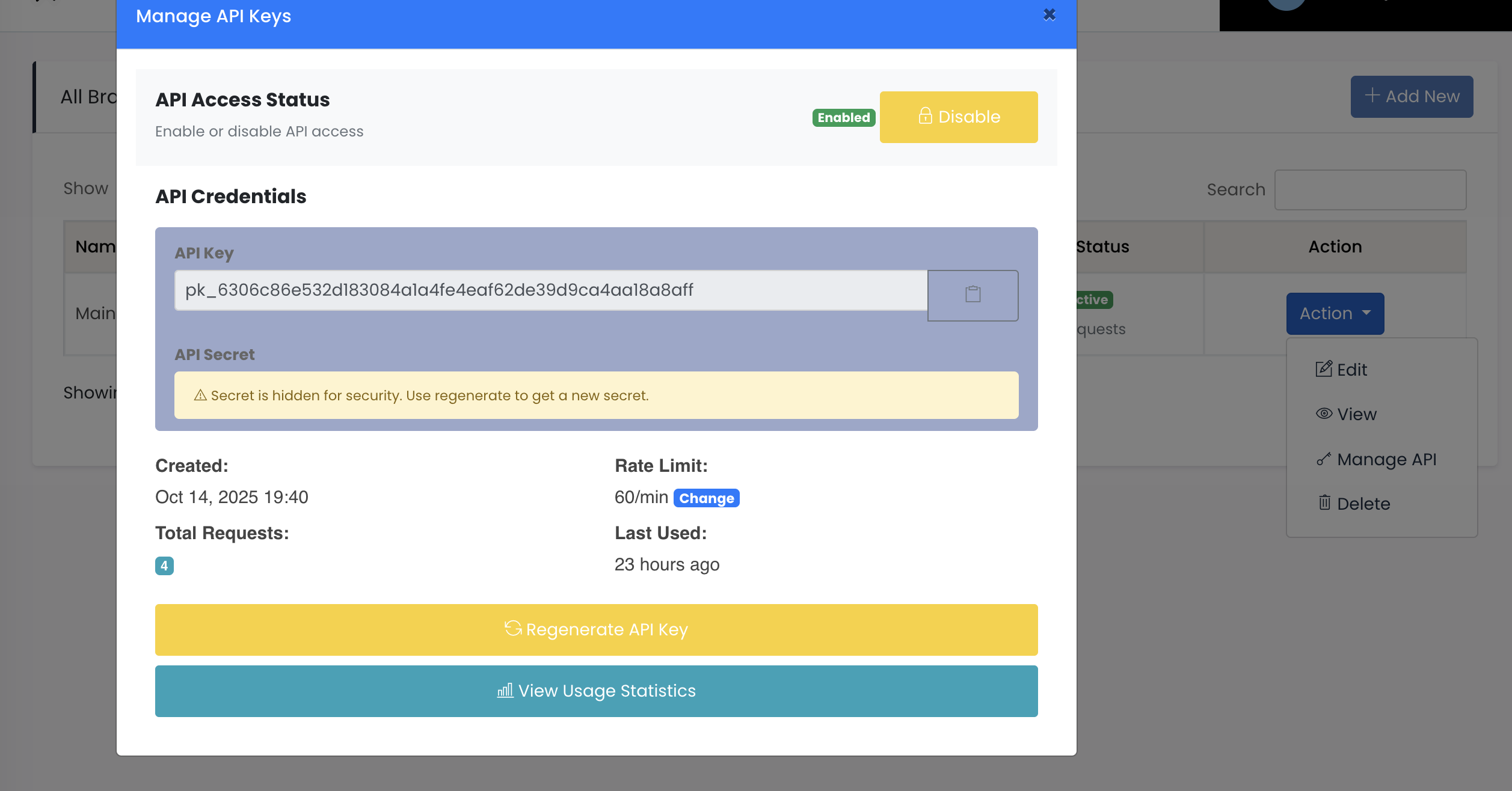1512x791 pixels.
Task: Click the secret hidden warning banner
Action: (596, 395)
